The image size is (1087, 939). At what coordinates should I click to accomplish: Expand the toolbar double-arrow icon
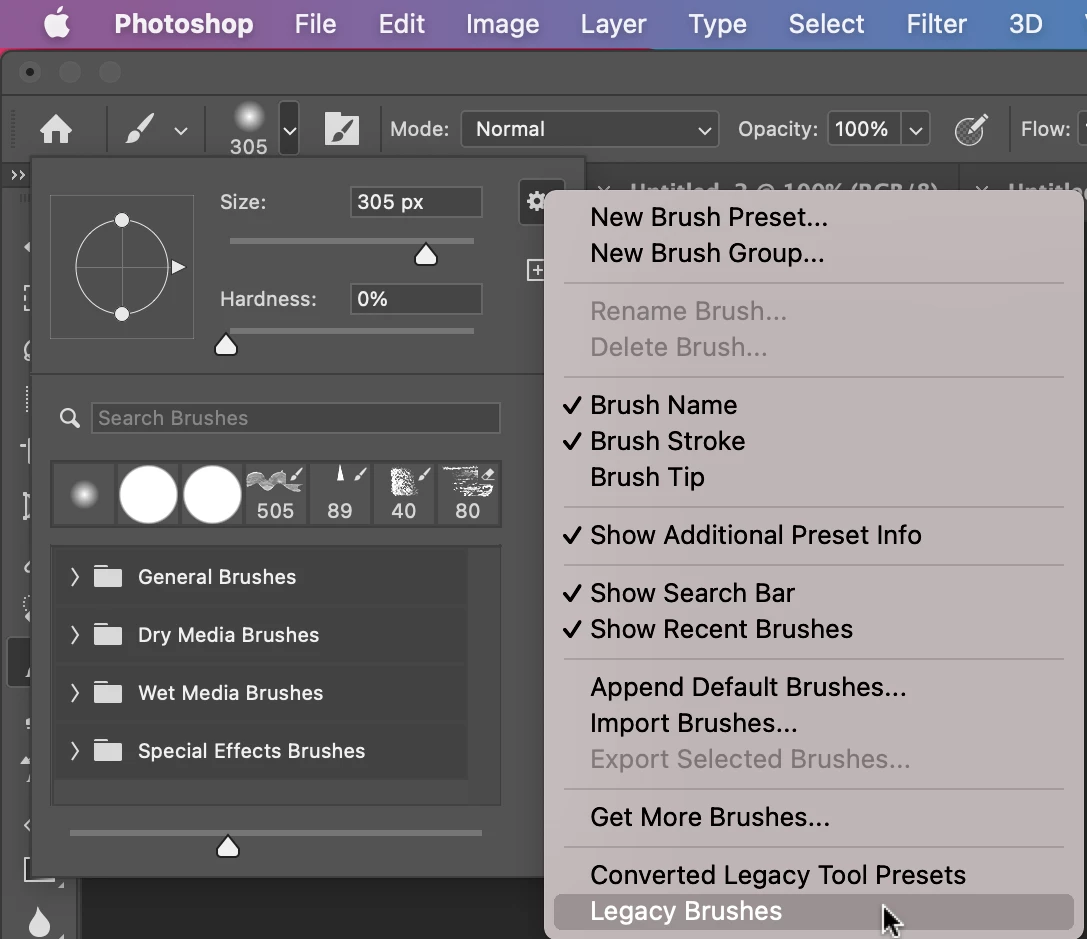tap(18, 175)
